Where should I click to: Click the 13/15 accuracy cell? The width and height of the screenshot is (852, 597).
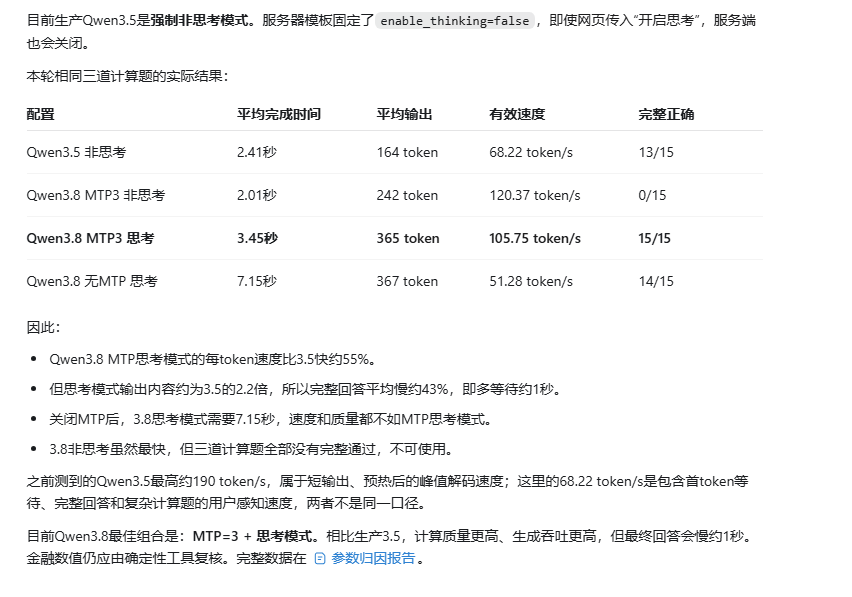click(x=656, y=152)
